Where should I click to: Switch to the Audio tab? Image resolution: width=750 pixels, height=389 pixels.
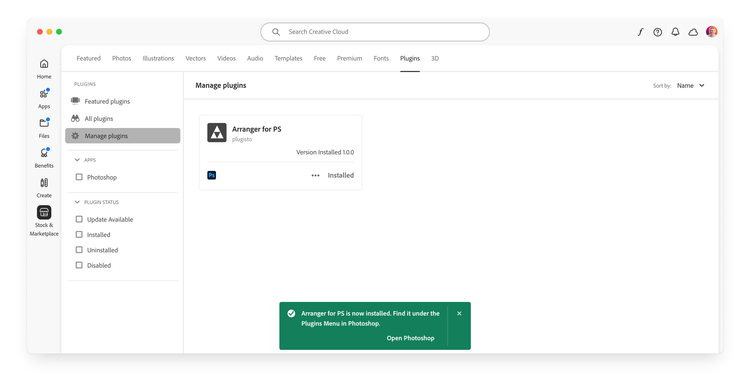[255, 58]
